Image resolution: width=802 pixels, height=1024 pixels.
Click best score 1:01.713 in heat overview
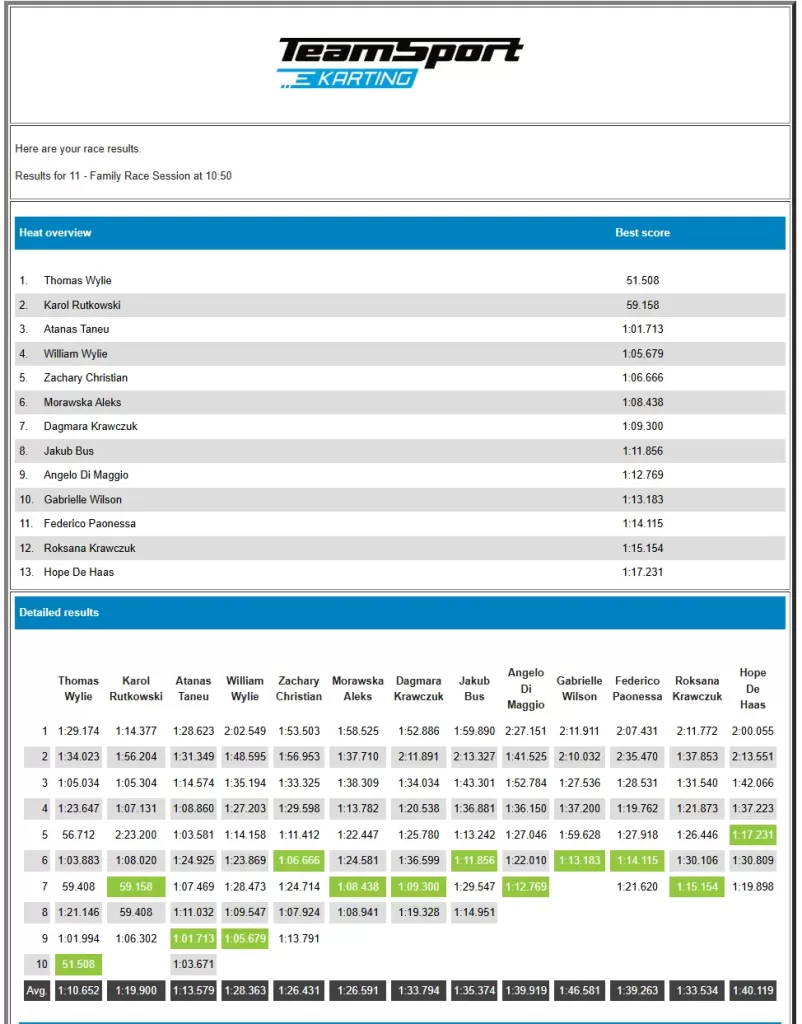[x=642, y=329]
